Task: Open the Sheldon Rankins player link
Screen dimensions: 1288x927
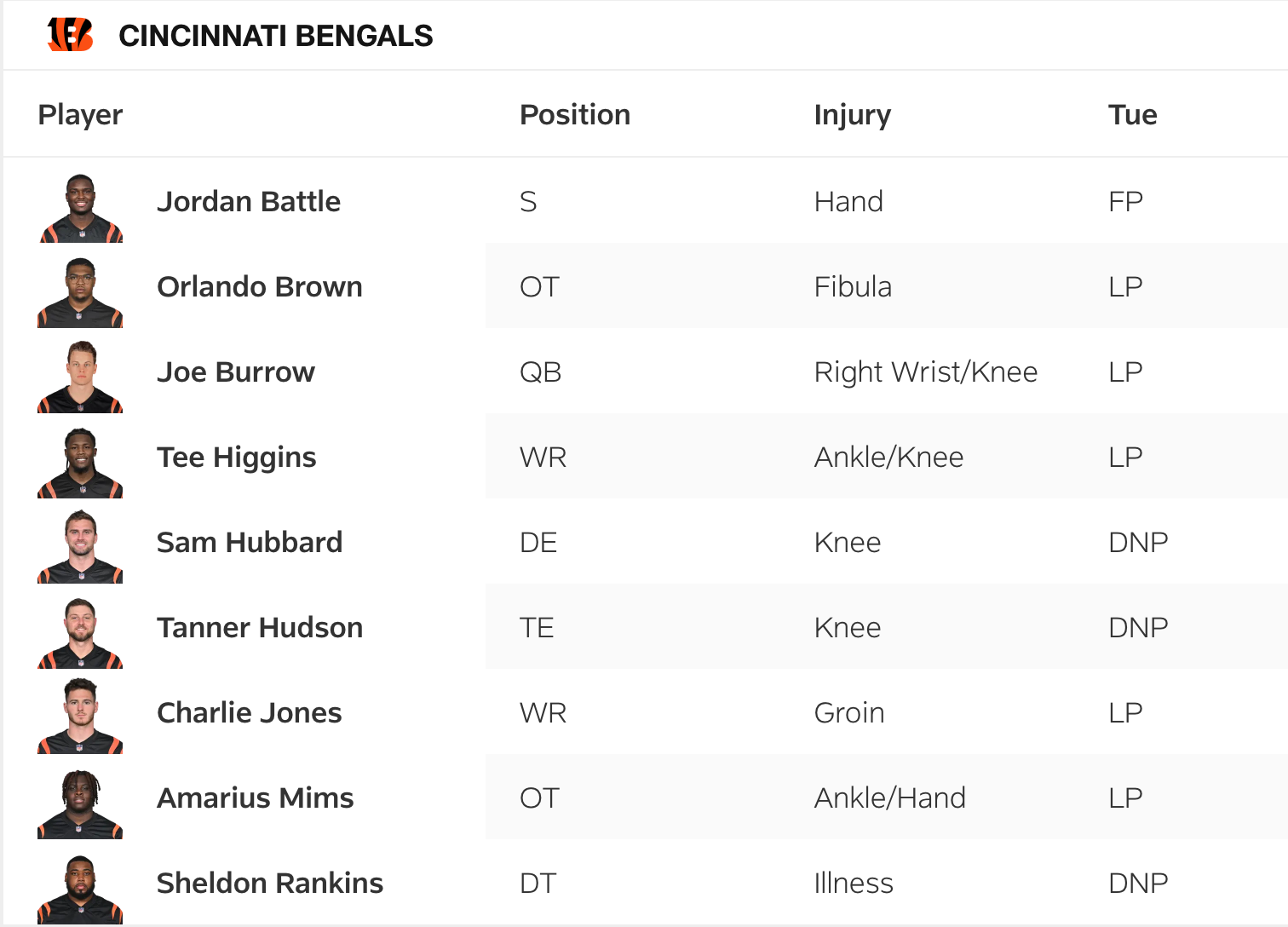Action: pos(270,884)
